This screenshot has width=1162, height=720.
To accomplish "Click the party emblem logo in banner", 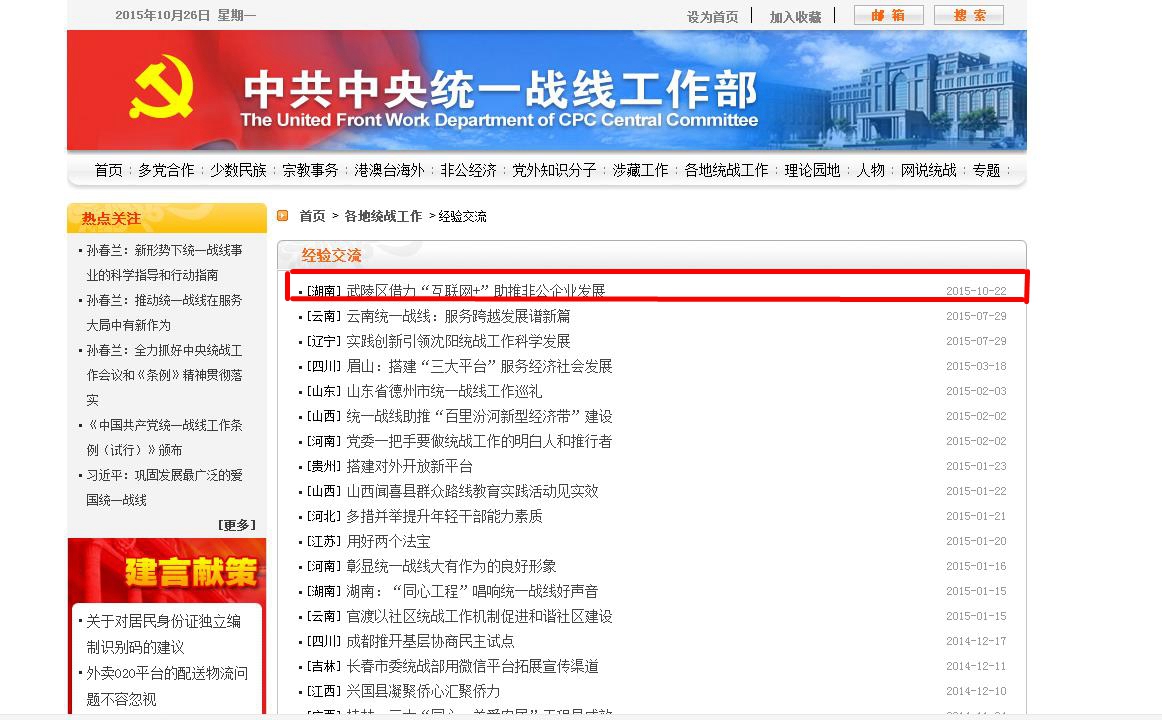I will tap(161, 91).
